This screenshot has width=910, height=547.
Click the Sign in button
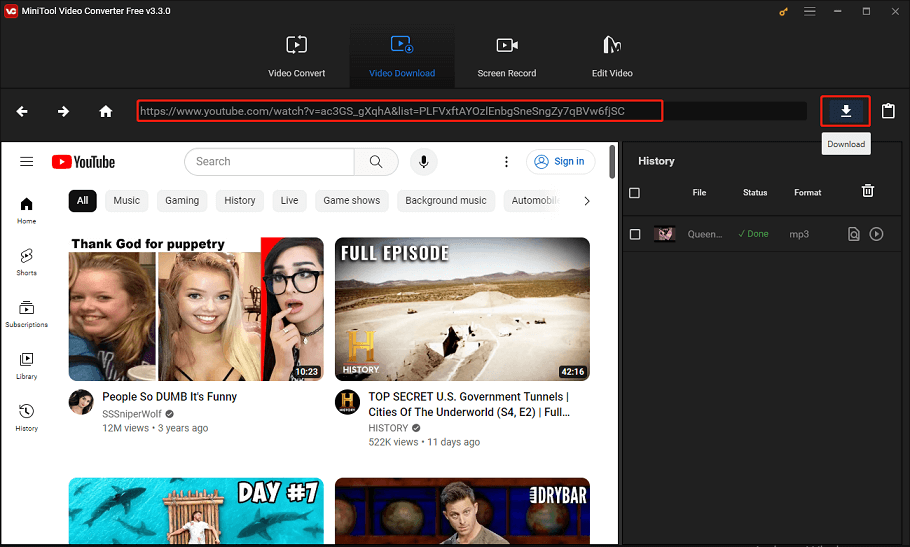[560, 161]
